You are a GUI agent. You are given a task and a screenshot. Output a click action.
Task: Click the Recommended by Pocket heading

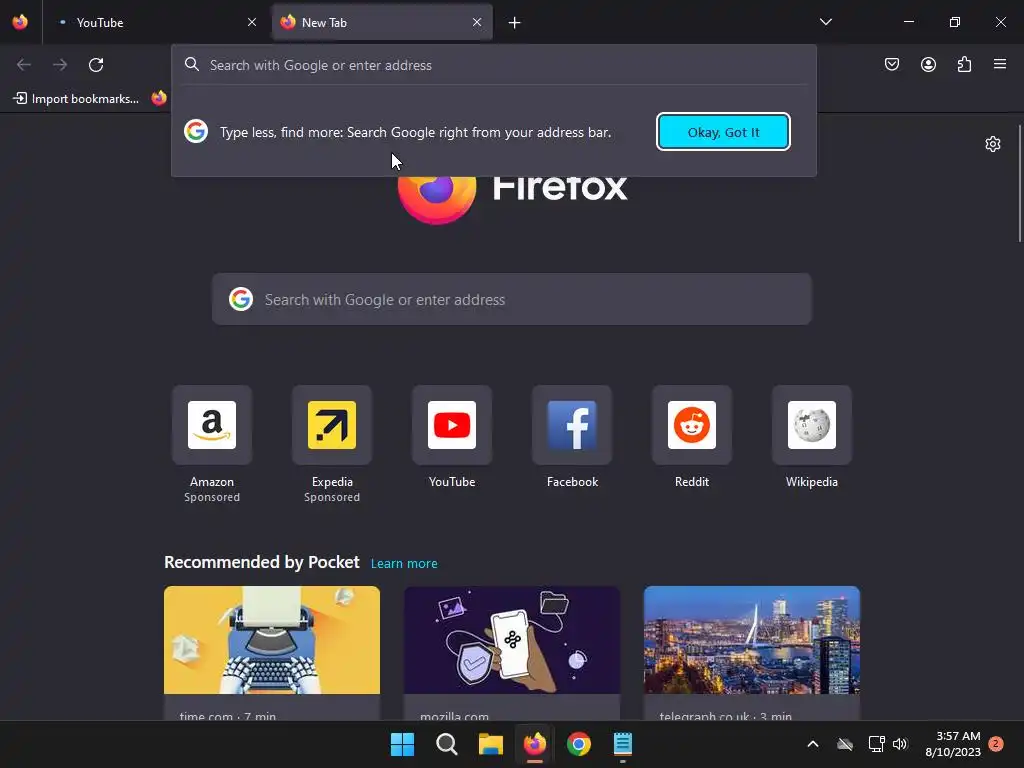click(x=262, y=562)
